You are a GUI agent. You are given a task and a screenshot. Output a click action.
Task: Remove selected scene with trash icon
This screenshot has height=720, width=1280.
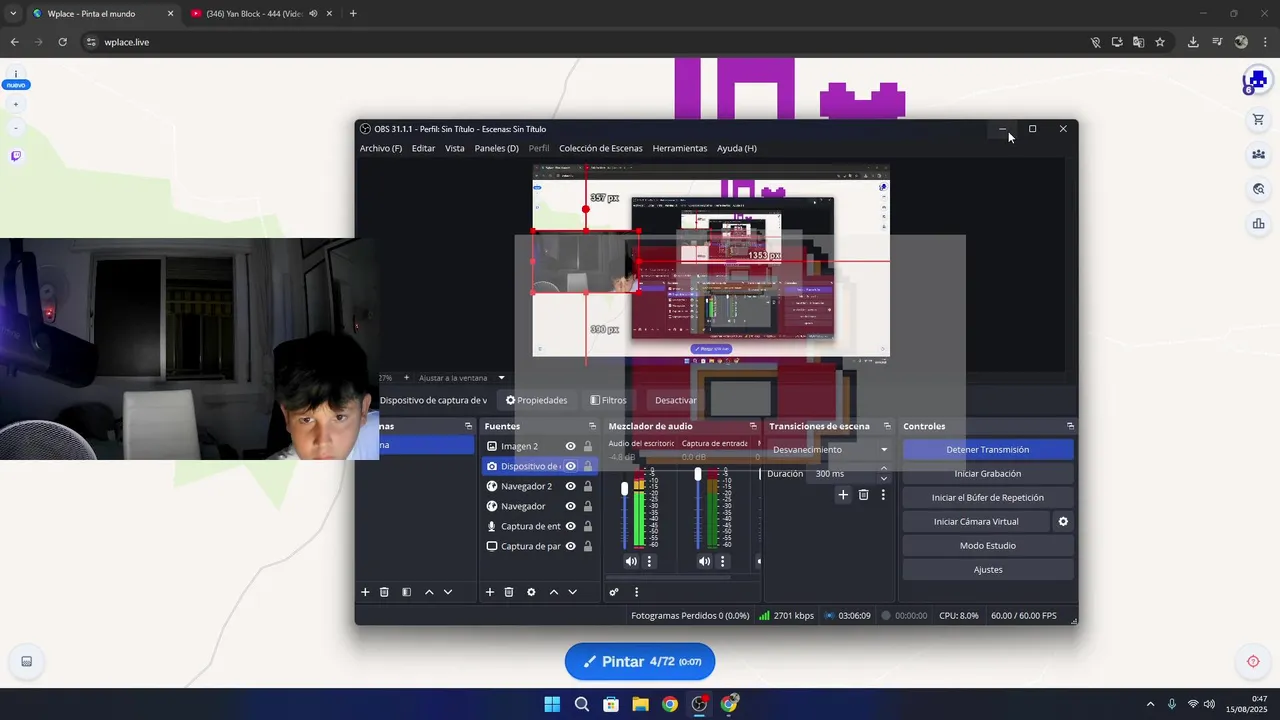pyautogui.click(x=384, y=592)
